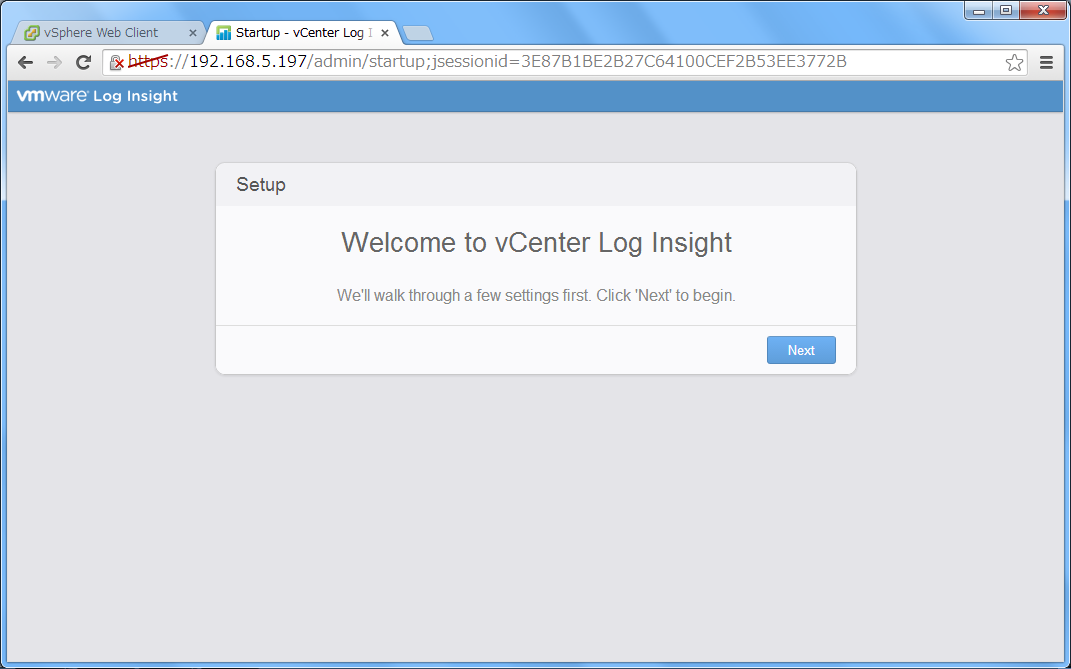Click the browser forward arrow
Image resolution: width=1071 pixels, height=669 pixels.
click(x=54, y=62)
